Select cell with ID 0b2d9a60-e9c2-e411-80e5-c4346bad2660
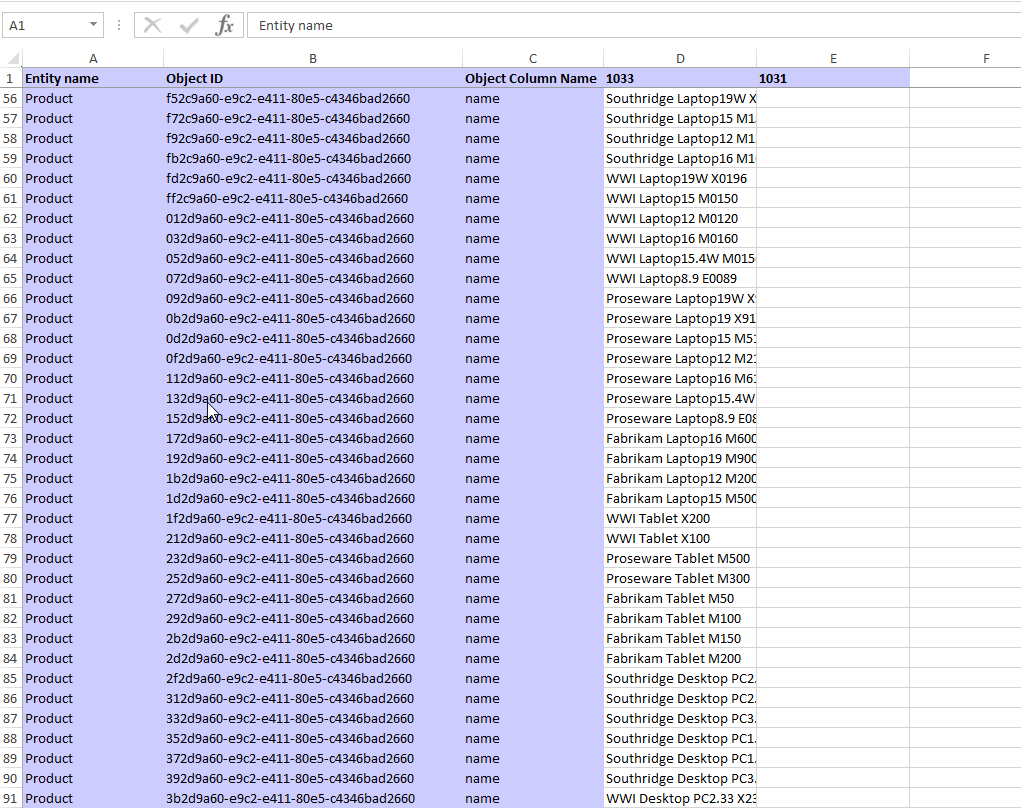The image size is (1021, 808). pyautogui.click(x=313, y=318)
